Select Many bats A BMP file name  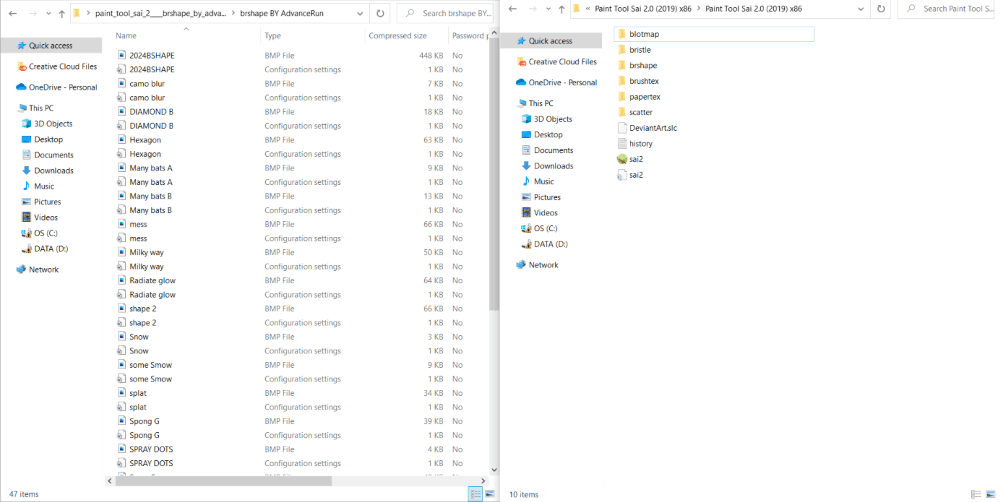click(151, 168)
